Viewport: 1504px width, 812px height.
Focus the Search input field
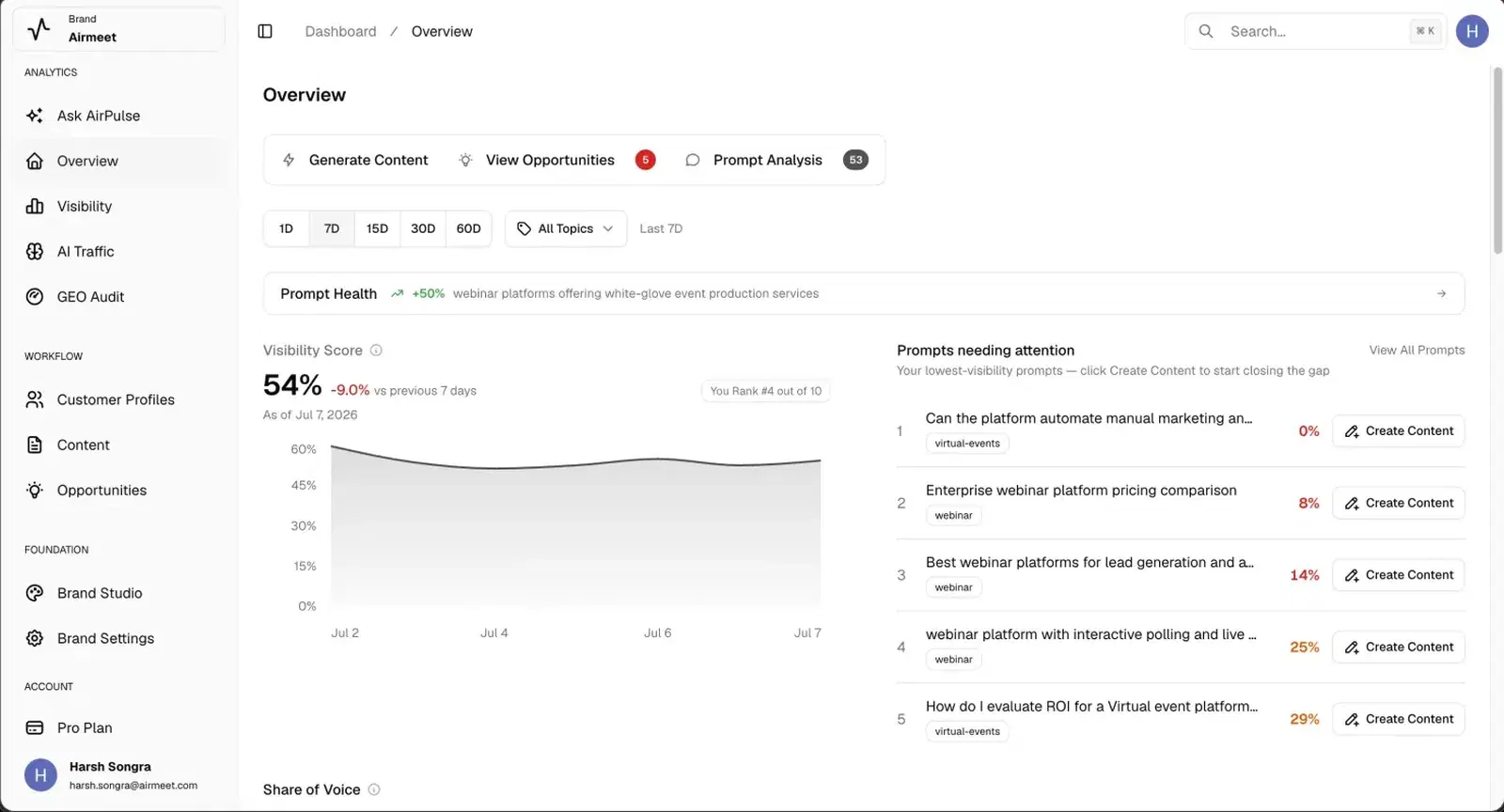[1315, 31]
